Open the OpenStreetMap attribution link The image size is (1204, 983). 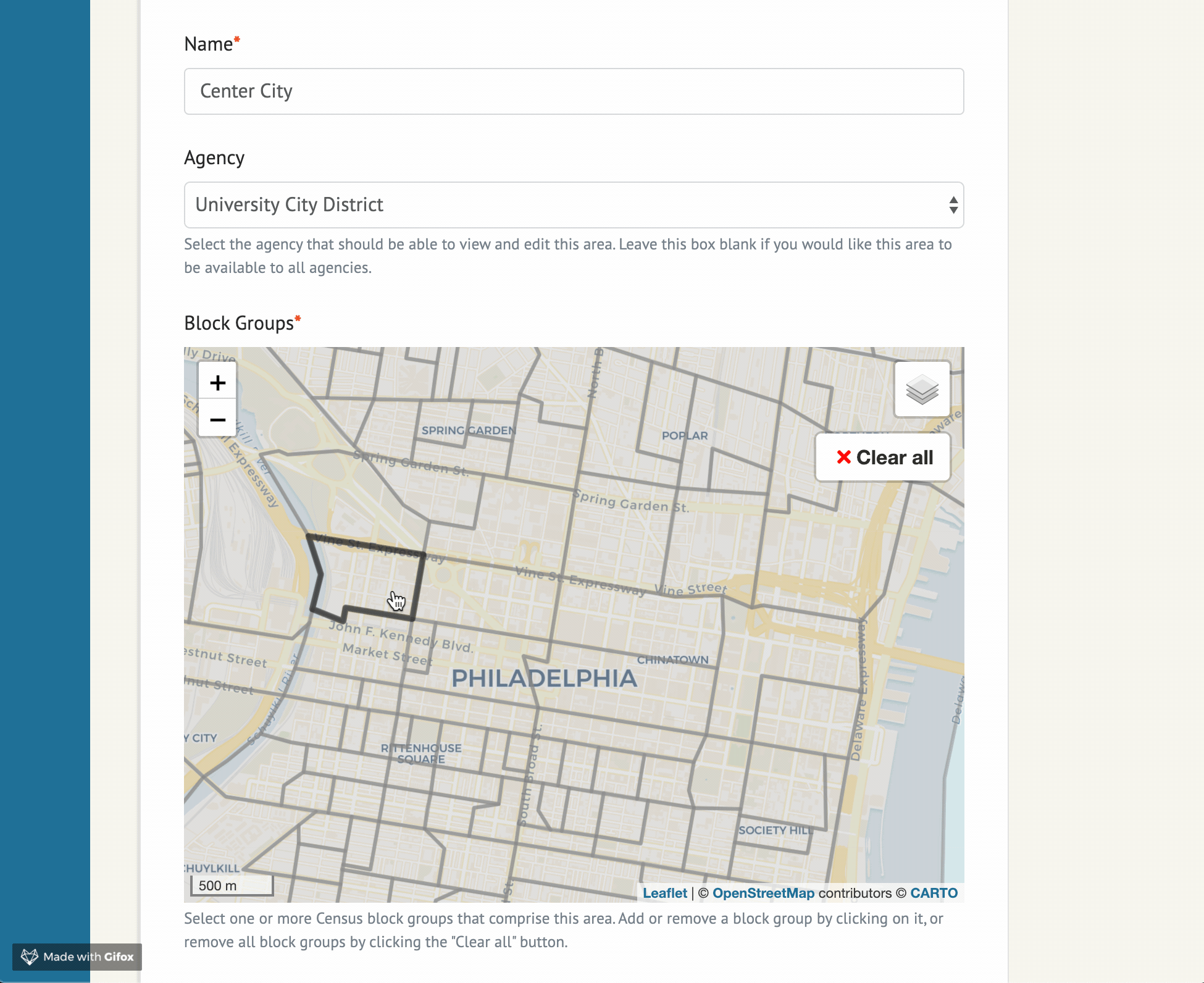pyautogui.click(x=763, y=893)
